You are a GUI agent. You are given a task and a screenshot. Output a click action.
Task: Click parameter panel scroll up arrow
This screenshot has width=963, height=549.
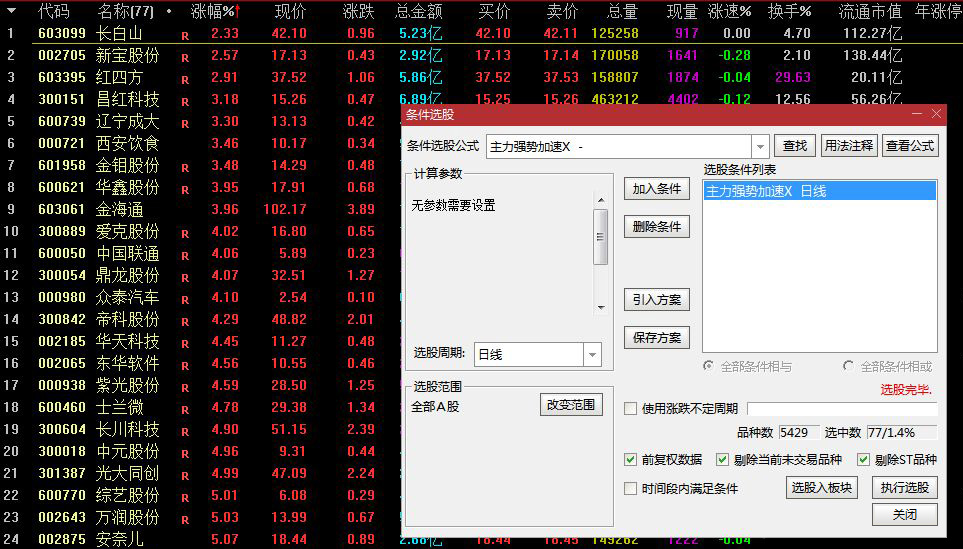(x=601, y=200)
